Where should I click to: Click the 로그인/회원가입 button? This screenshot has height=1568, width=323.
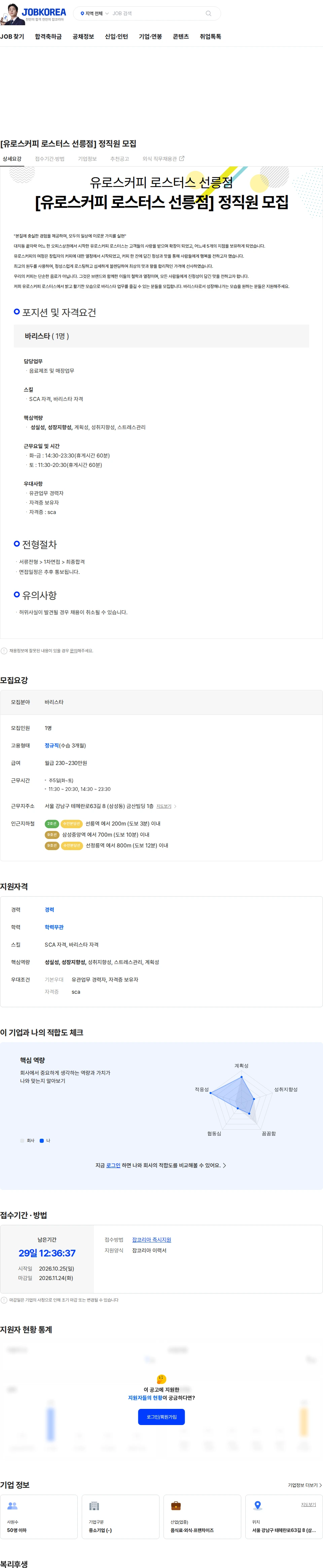161,1417
